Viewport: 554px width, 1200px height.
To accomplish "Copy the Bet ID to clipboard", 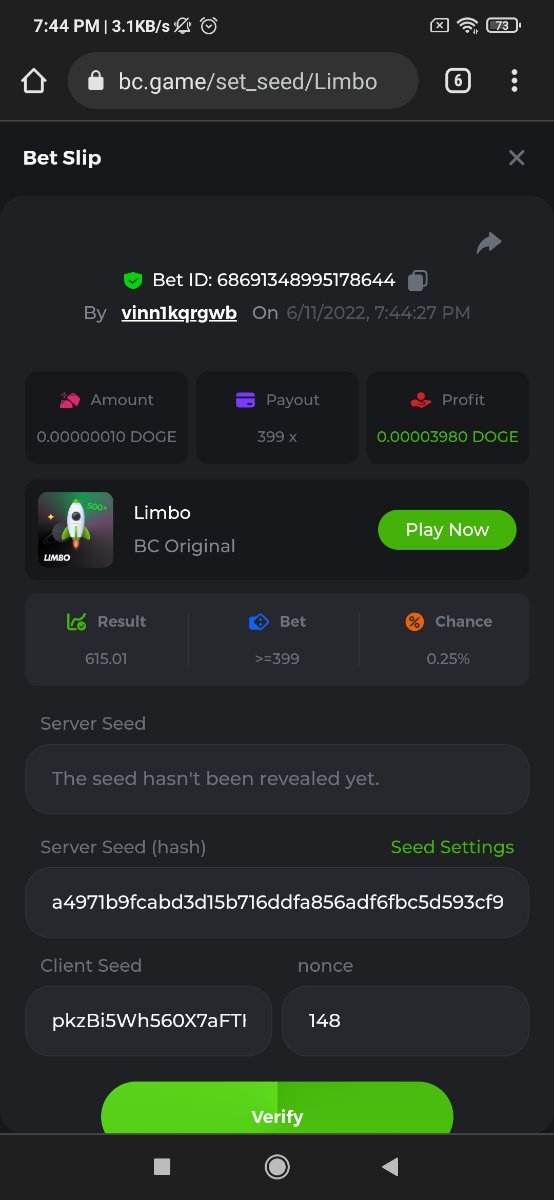I will click(x=419, y=280).
